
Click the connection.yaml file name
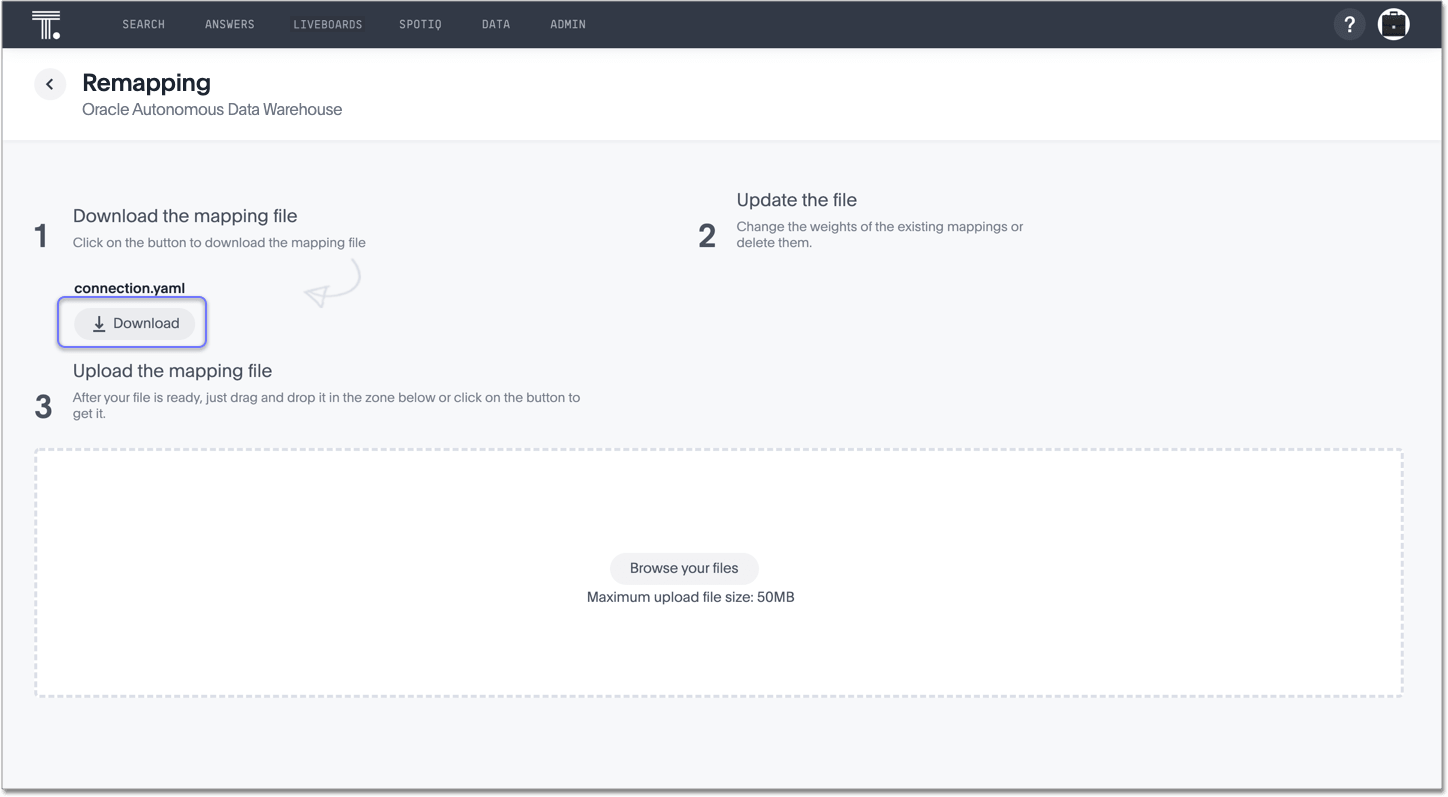click(x=129, y=288)
